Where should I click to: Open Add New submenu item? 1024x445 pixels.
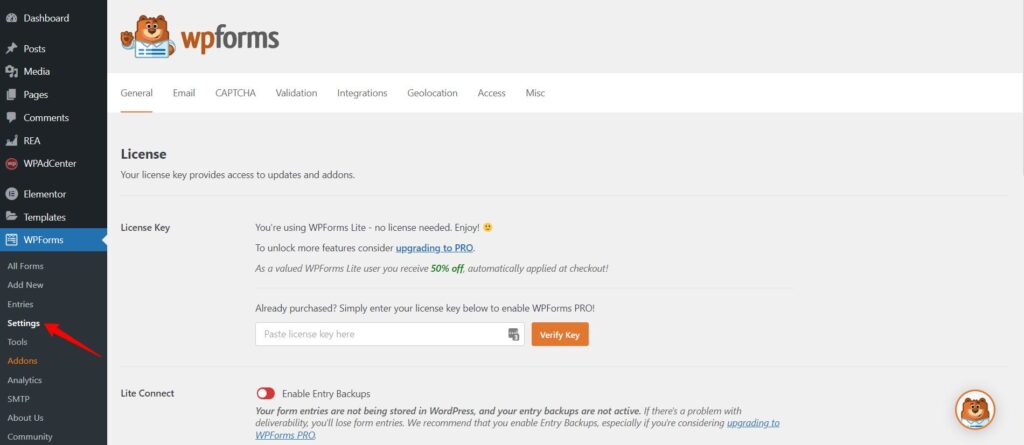[25, 285]
